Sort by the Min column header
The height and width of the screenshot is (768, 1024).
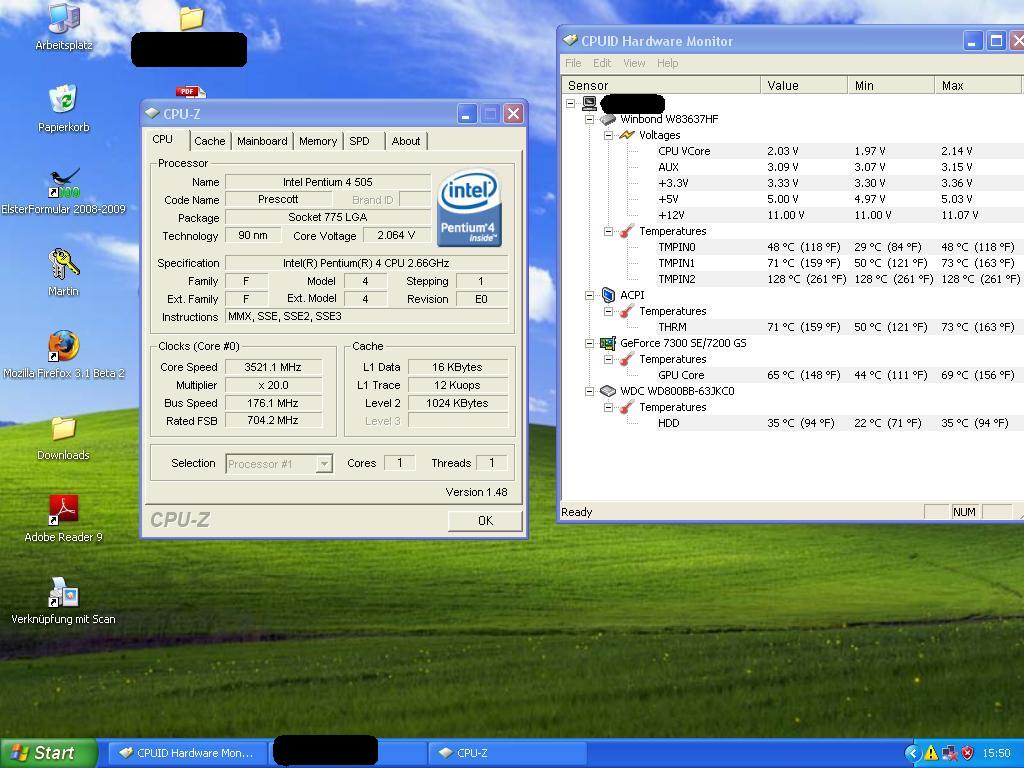point(891,86)
